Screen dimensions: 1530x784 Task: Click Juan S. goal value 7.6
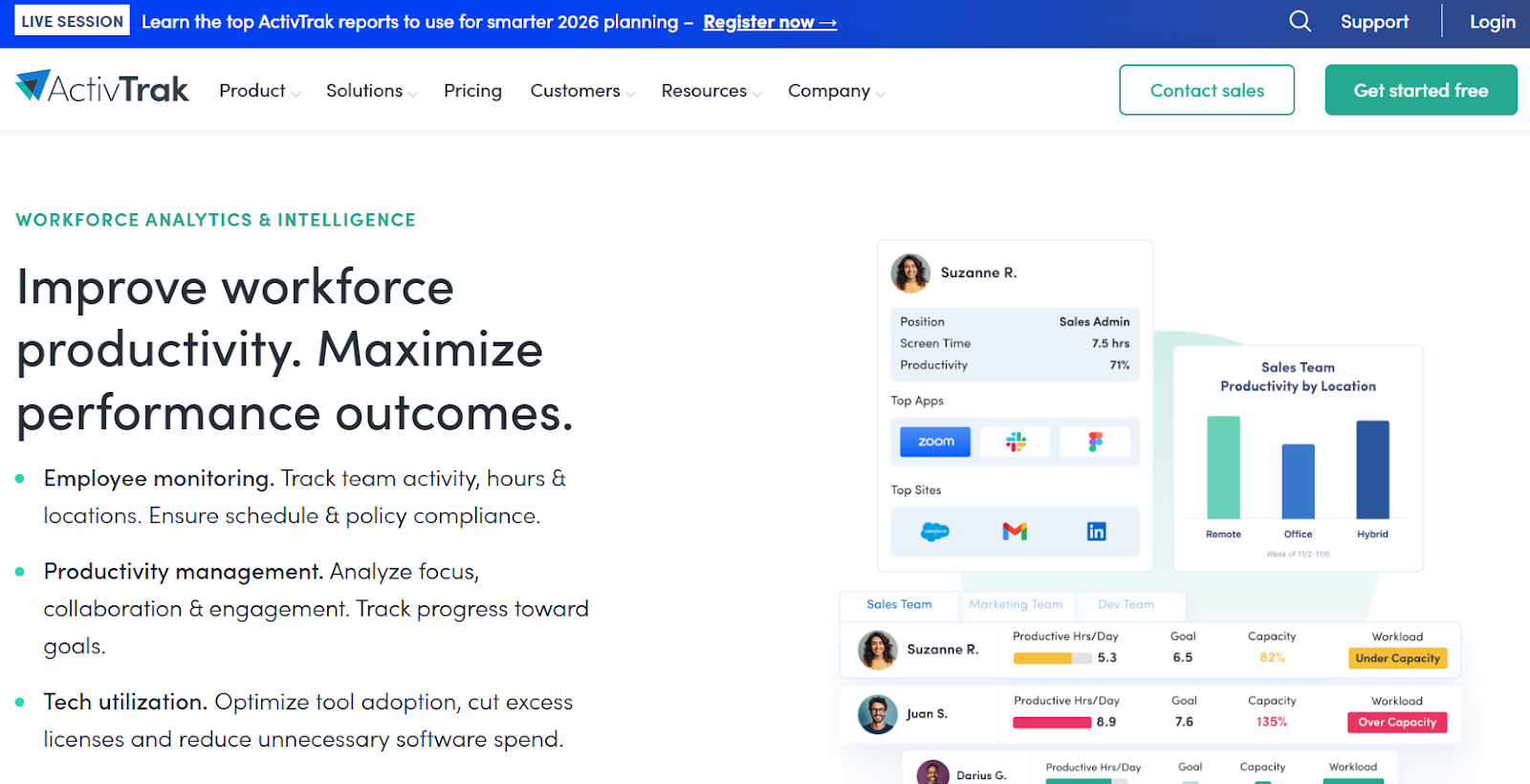[x=1184, y=722]
